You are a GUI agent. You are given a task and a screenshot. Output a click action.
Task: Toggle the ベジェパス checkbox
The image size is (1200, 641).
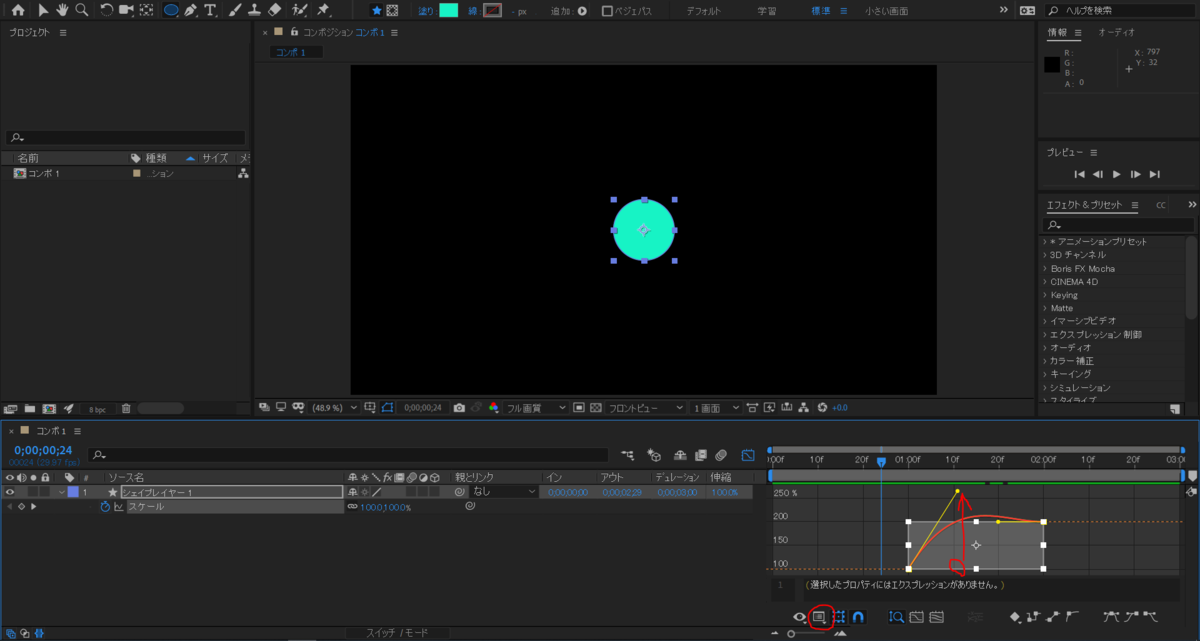(607, 11)
